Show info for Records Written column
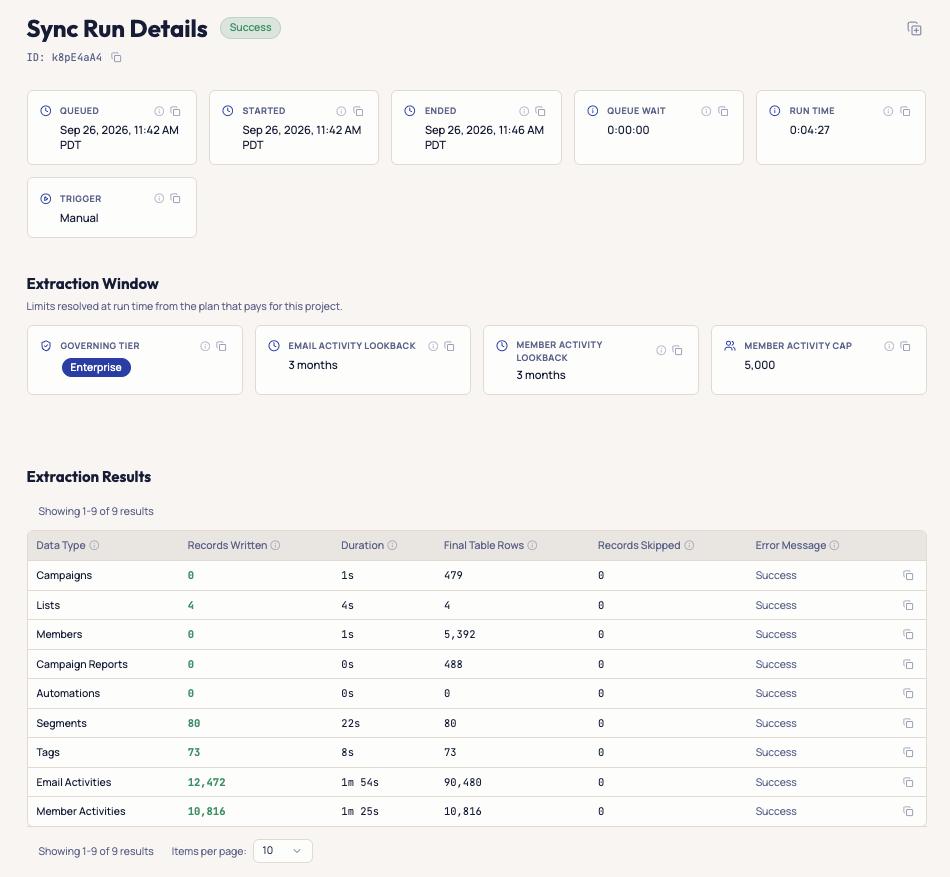Viewport: 950px width, 877px height. pyautogui.click(x=275, y=545)
